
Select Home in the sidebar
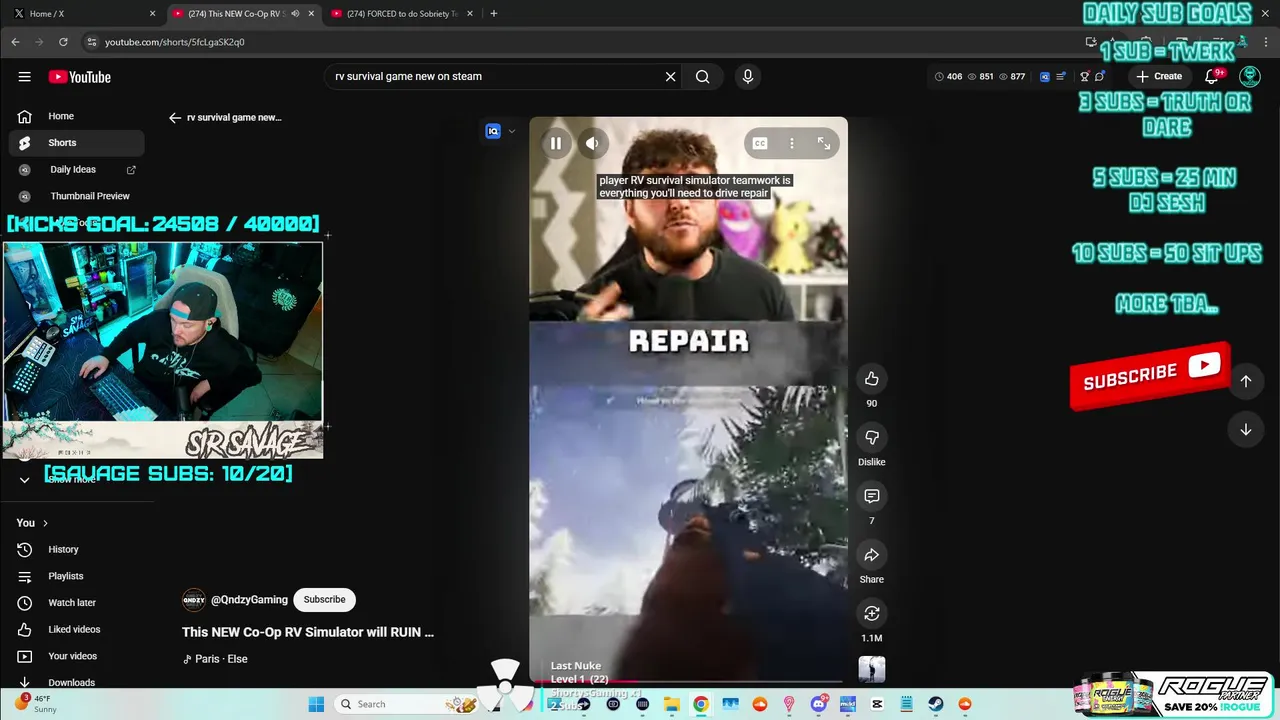coord(76,116)
